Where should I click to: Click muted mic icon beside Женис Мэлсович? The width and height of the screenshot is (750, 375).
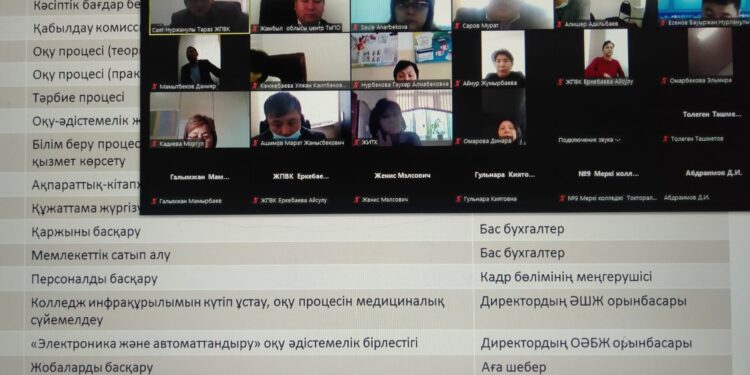[356, 199]
